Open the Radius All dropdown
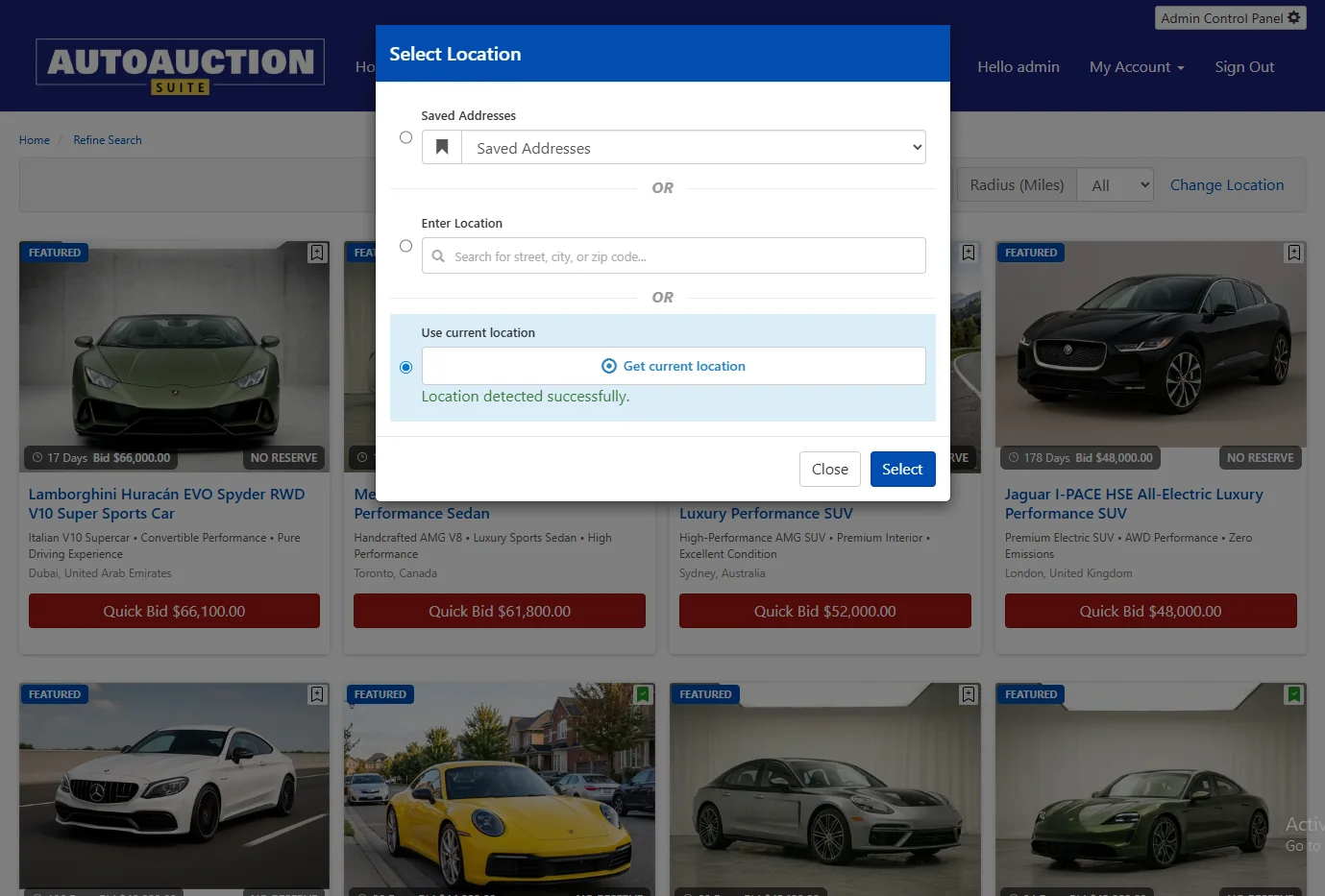Image resolution: width=1325 pixels, height=896 pixels. point(1115,185)
